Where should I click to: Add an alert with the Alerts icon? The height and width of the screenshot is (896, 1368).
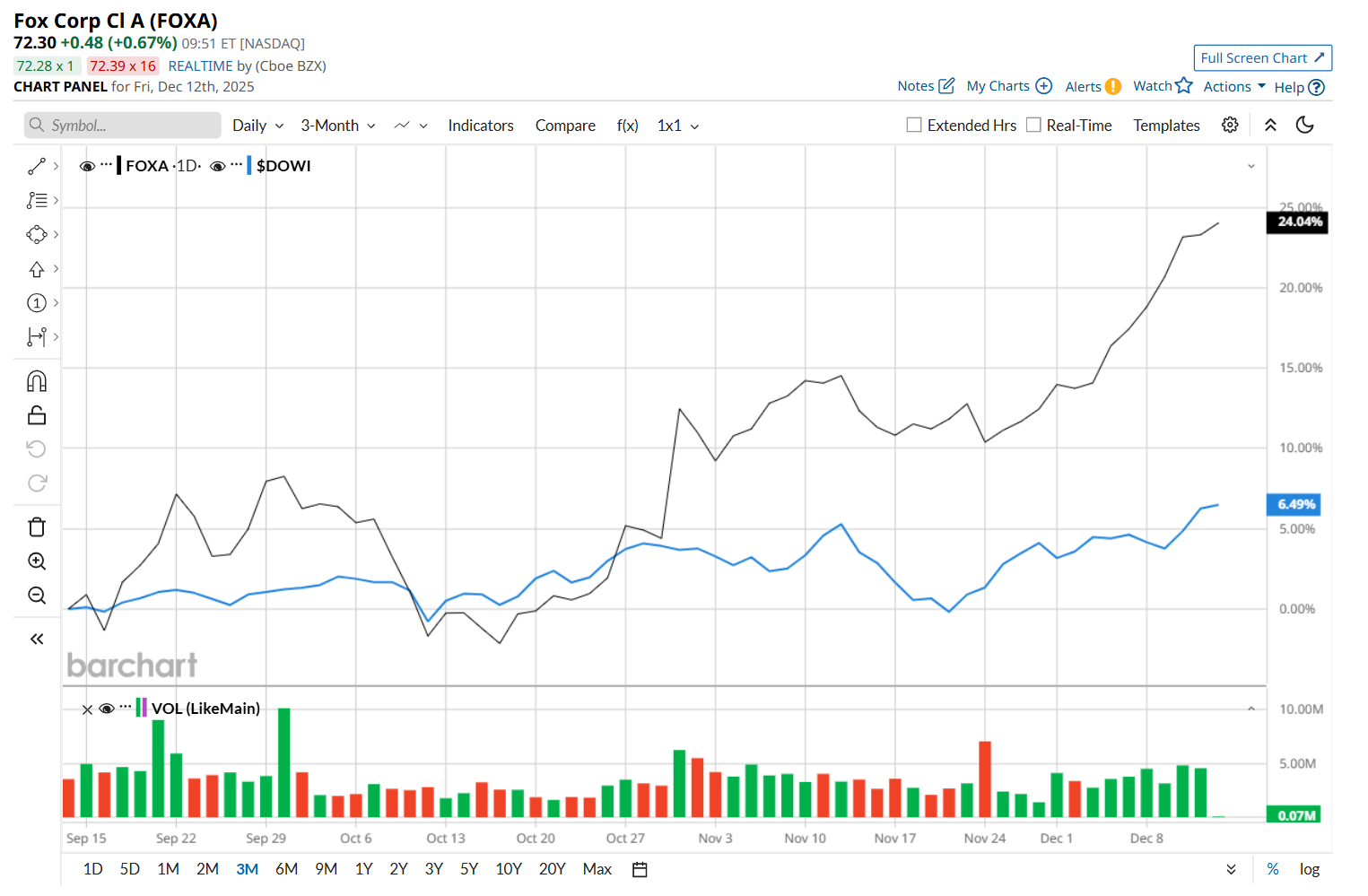tap(1112, 86)
